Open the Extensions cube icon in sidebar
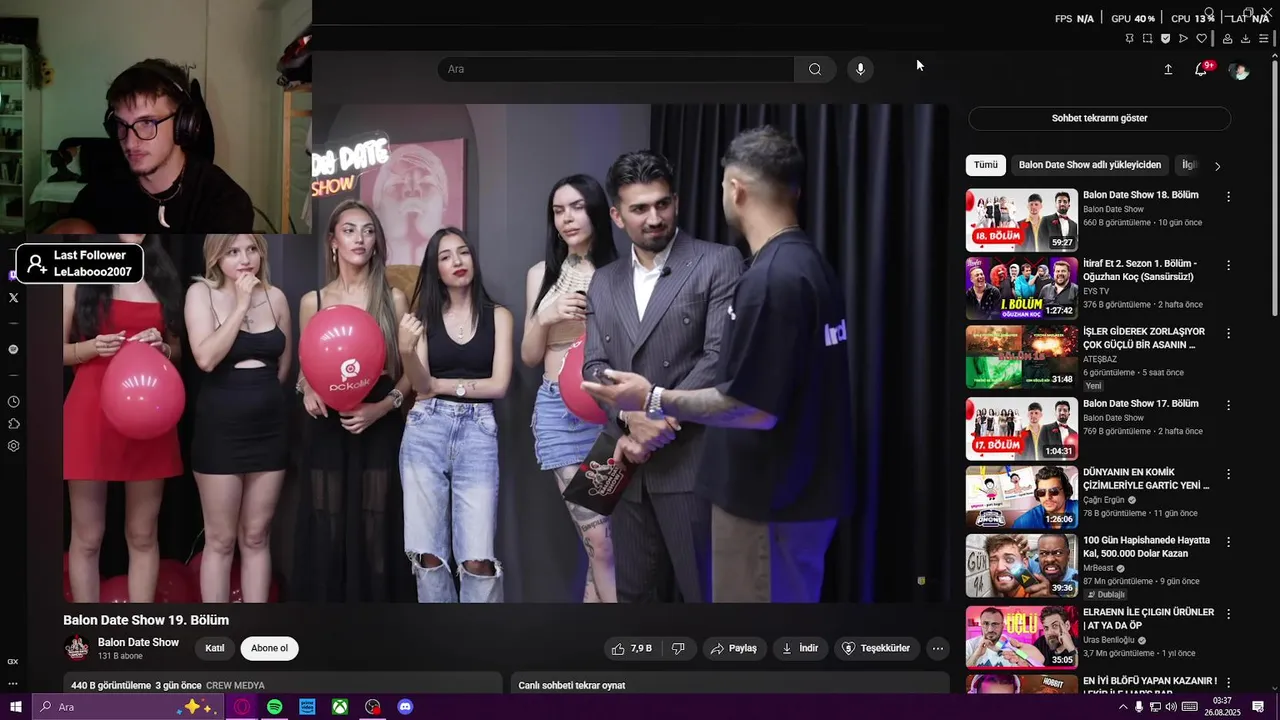The image size is (1280, 720). [x=13, y=424]
